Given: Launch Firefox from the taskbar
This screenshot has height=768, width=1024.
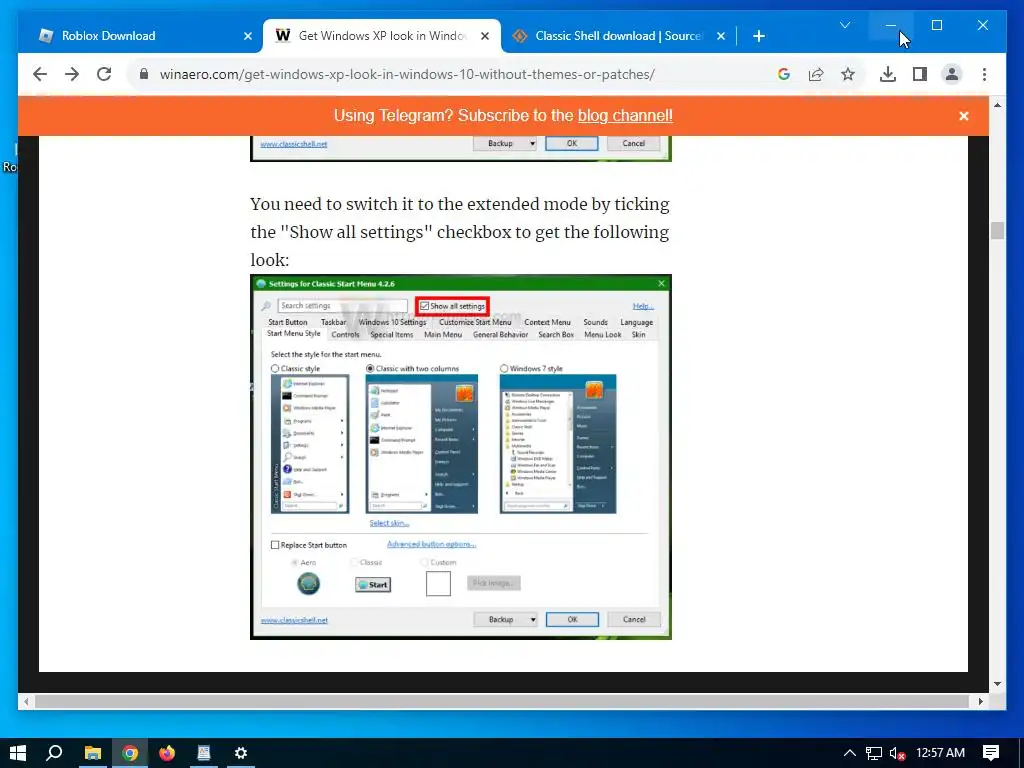Looking at the screenshot, I should click(167, 753).
